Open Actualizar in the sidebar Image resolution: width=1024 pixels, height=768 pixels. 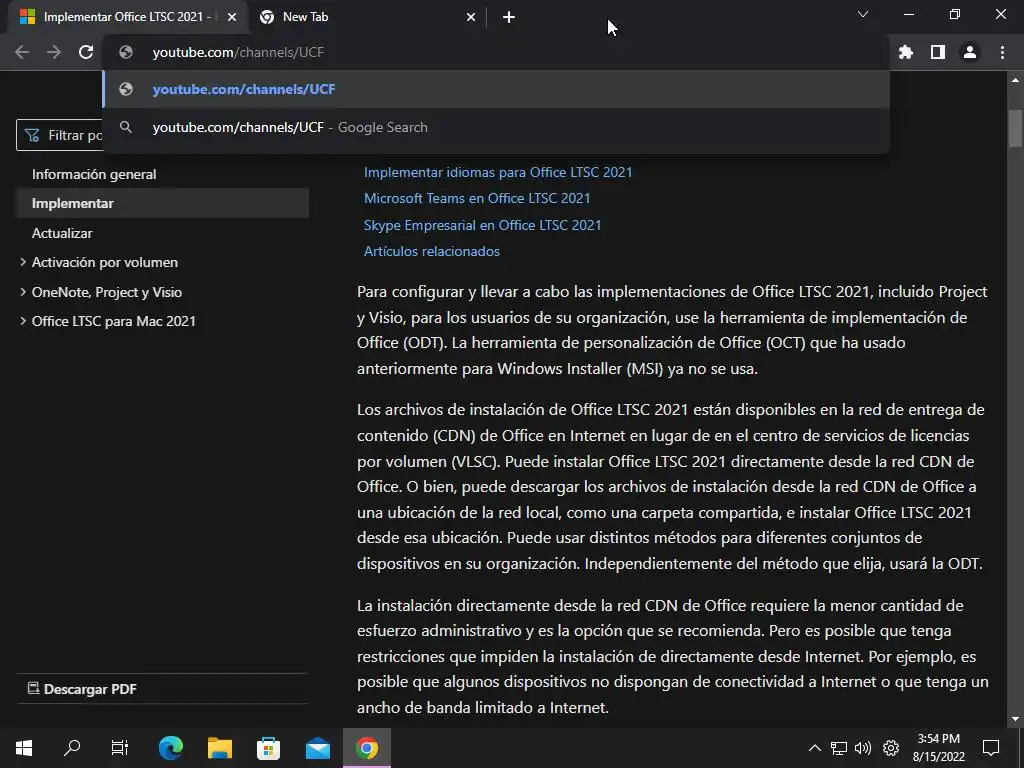coord(62,233)
